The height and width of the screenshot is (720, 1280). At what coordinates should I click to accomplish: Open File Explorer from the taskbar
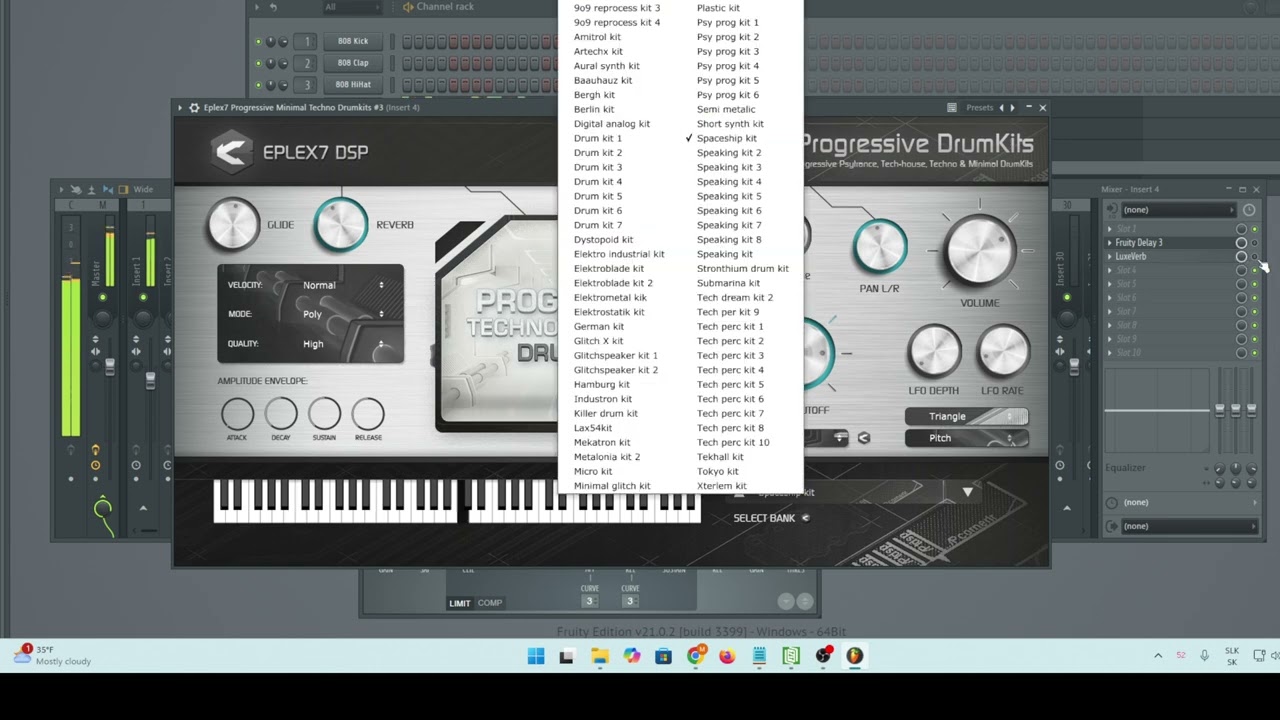(x=599, y=656)
